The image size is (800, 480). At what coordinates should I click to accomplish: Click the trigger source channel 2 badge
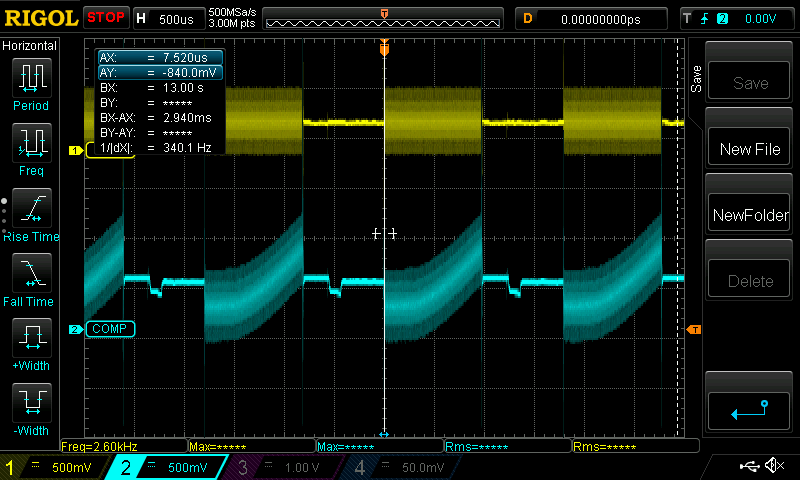point(722,19)
